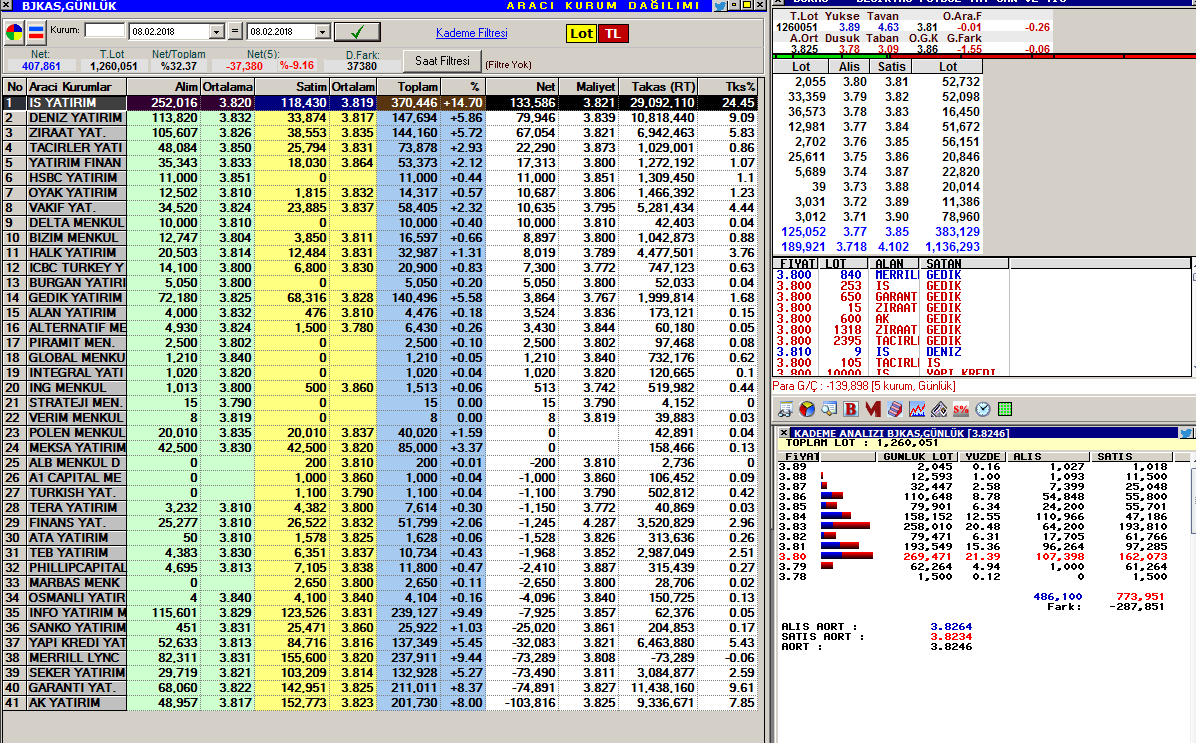
Task: Sort by the Toplam column header
Action: point(408,87)
